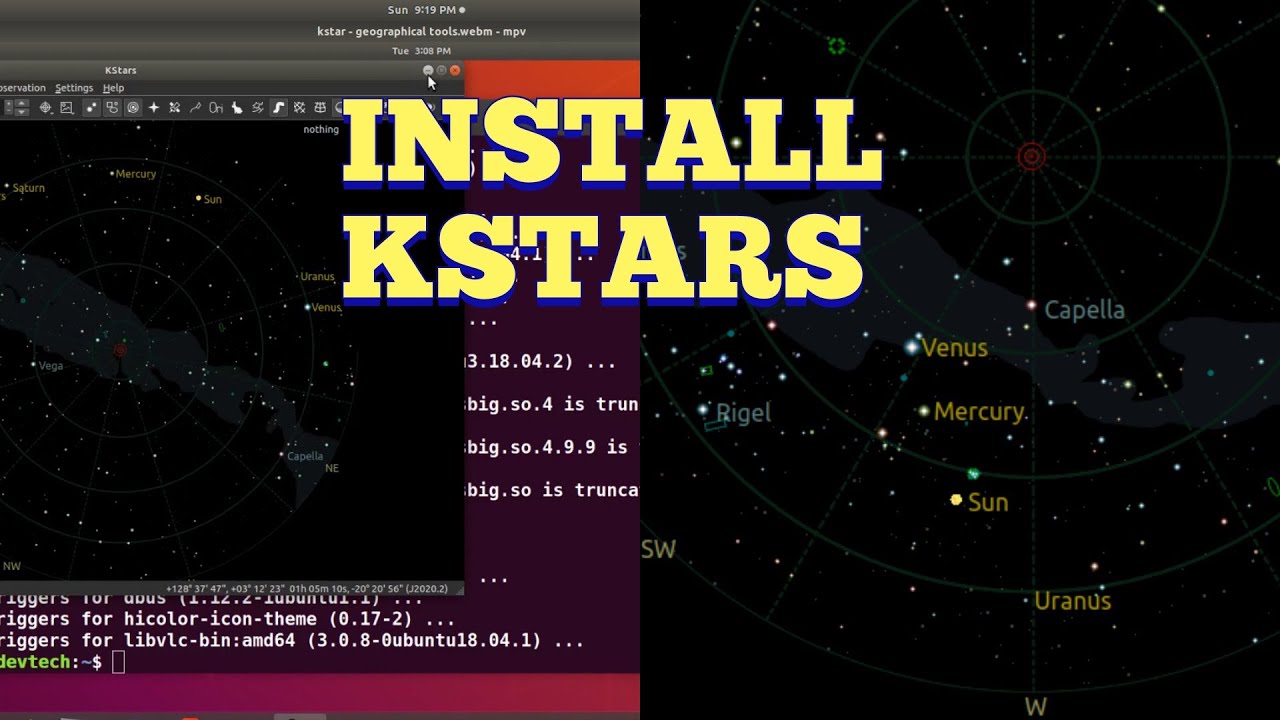Image resolution: width=1280 pixels, height=720 pixels.
Task: Toggle constellation names 'Ori' icon
Action: 216,107
